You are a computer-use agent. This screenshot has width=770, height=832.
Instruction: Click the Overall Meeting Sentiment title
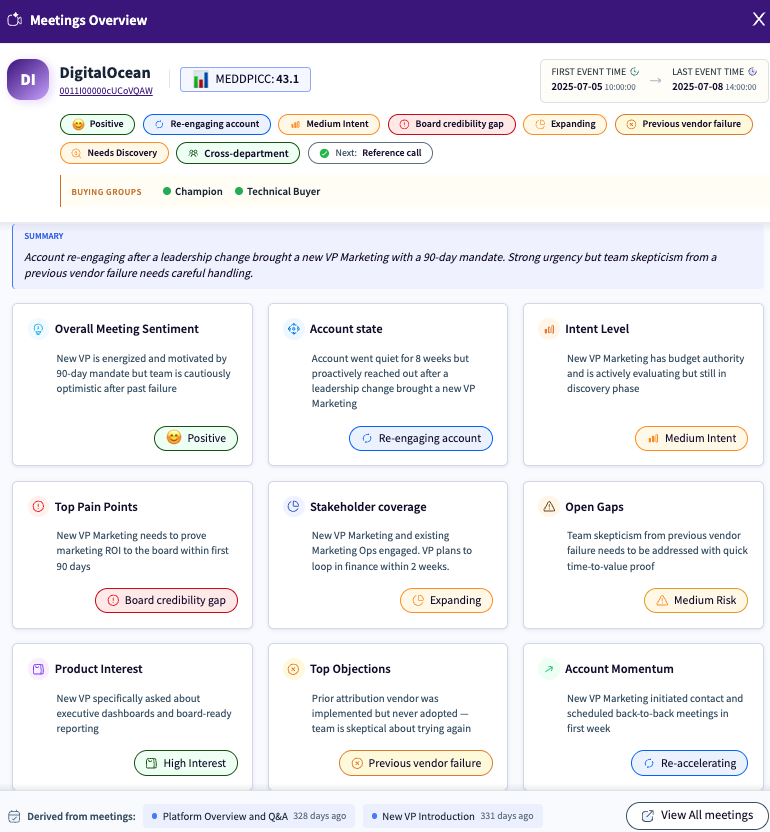[x=127, y=329]
